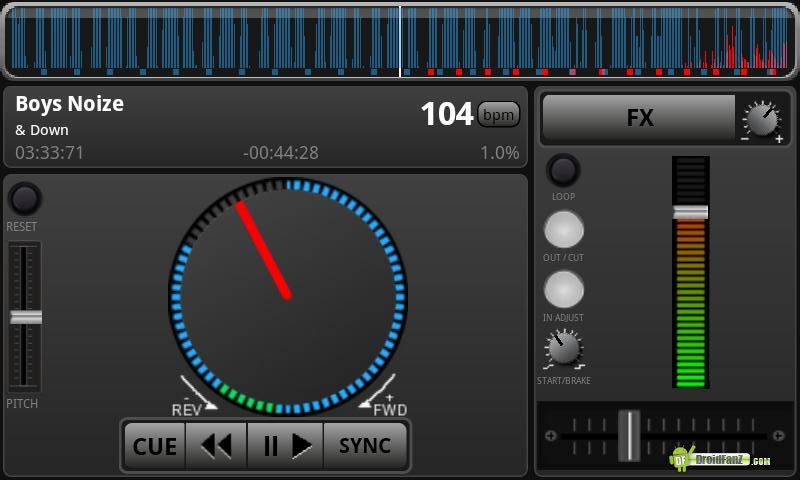Click the pitch slider handle
The image size is (800, 480).
pyautogui.click(x=26, y=317)
